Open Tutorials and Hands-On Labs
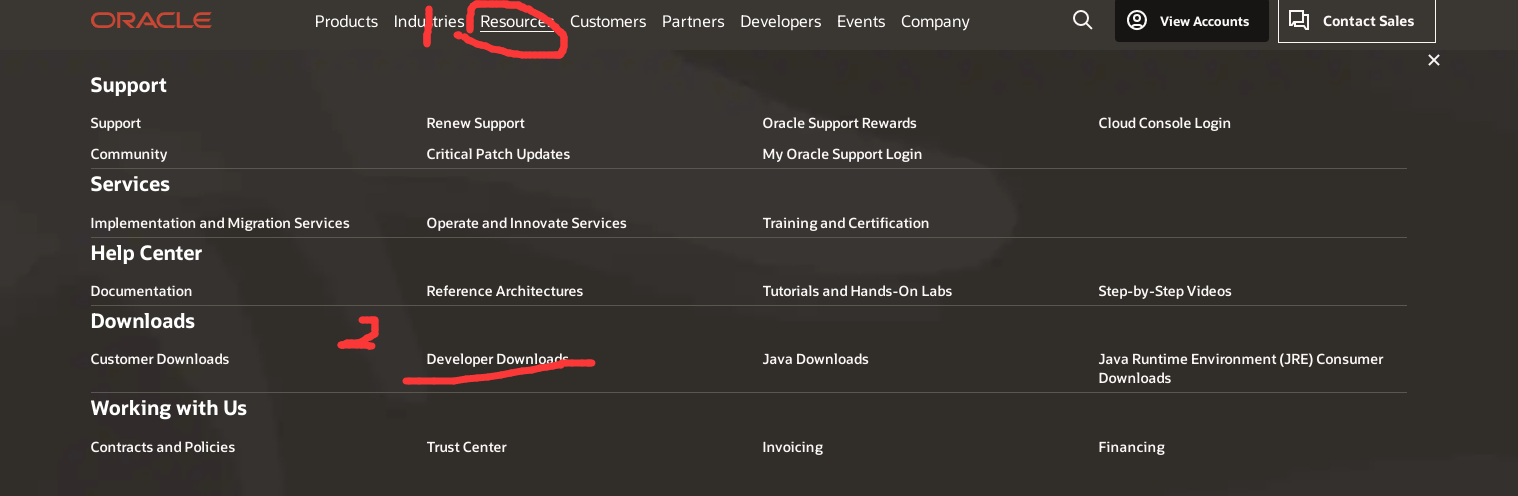 [858, 291]
